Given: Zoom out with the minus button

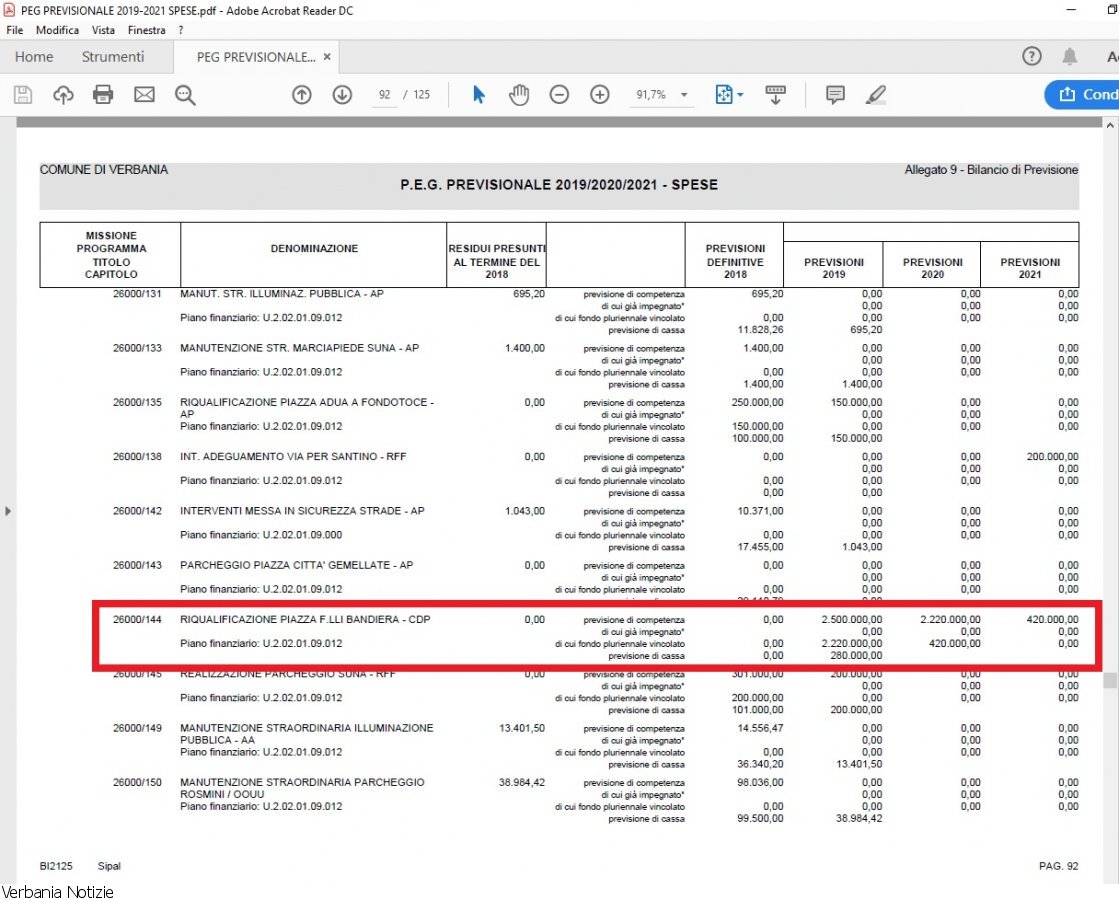Looking at the screenshot, I should (559, 95).
